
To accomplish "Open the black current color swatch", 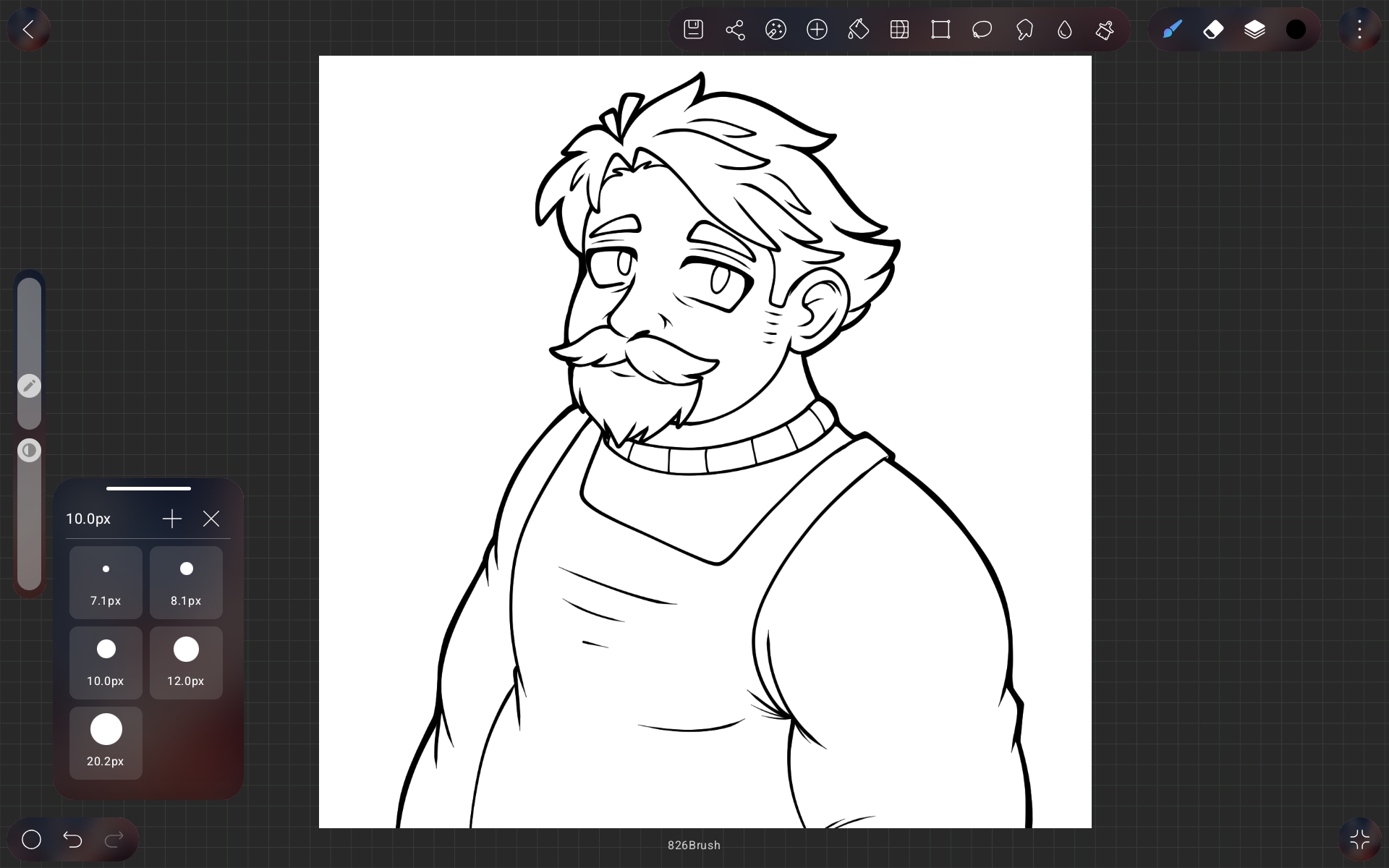I will click(1296, 30).
